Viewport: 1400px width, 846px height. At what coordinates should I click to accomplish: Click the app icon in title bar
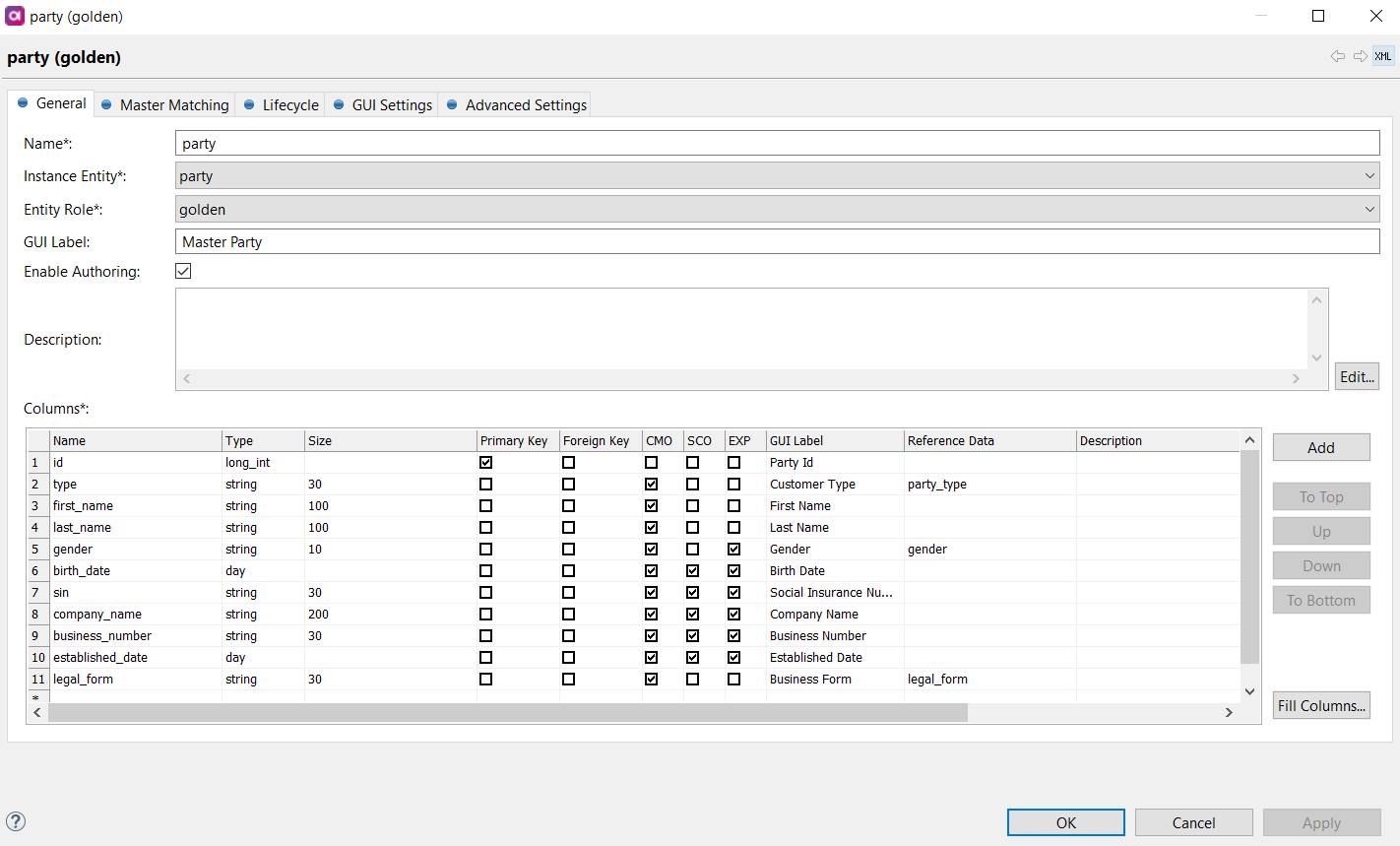point(15,16)
